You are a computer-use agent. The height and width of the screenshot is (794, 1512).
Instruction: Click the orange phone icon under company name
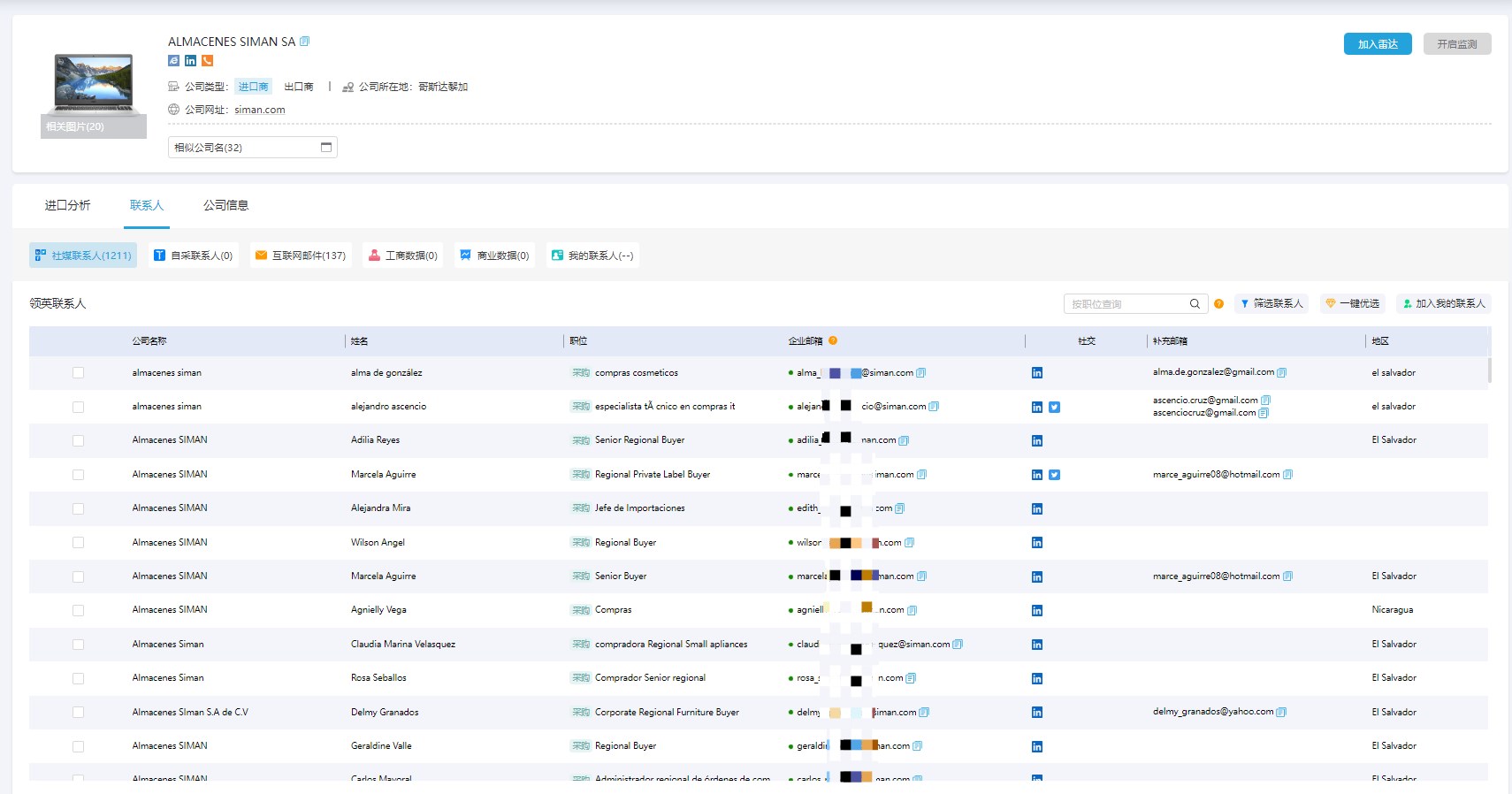(x=208, y=61)
